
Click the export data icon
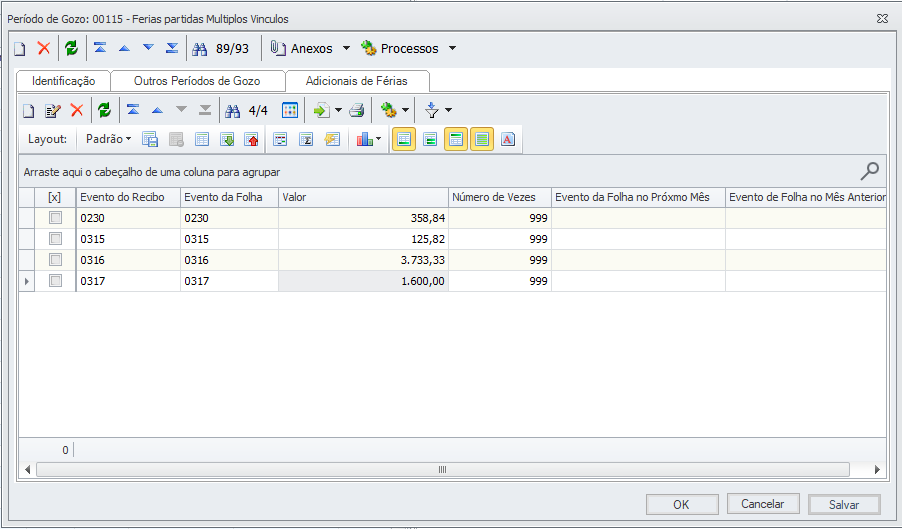(x=321, y=110)
